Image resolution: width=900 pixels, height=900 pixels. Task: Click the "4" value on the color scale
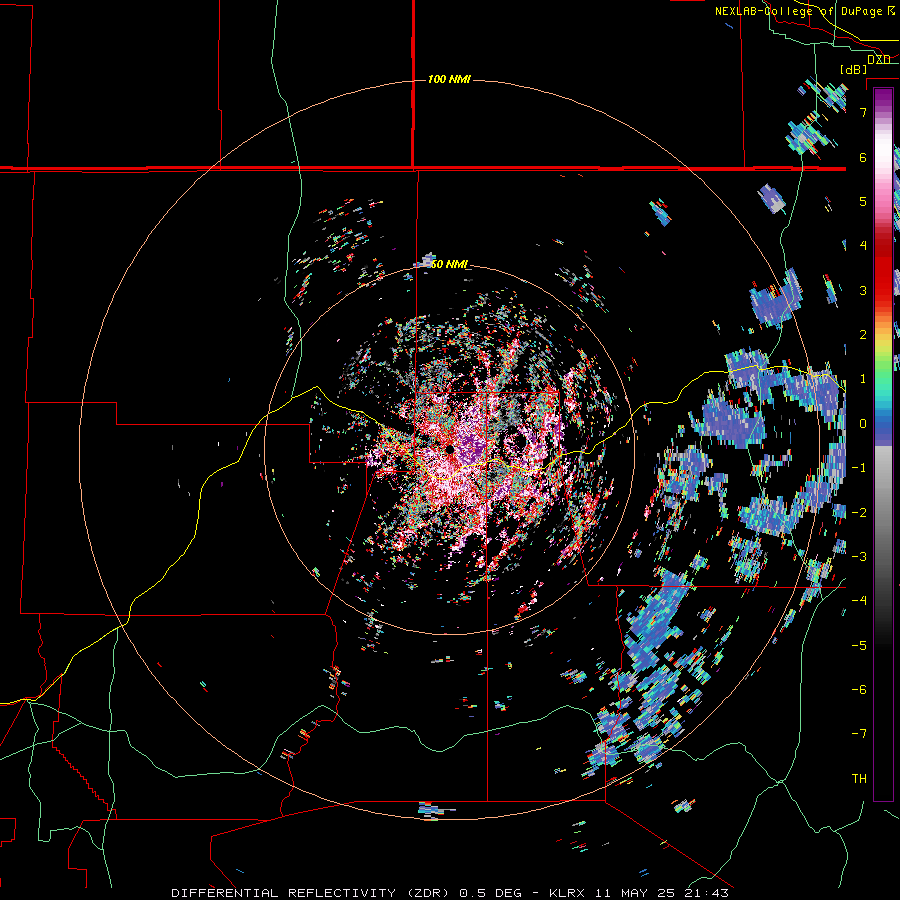pyautogui.click(x=863, y=246)
